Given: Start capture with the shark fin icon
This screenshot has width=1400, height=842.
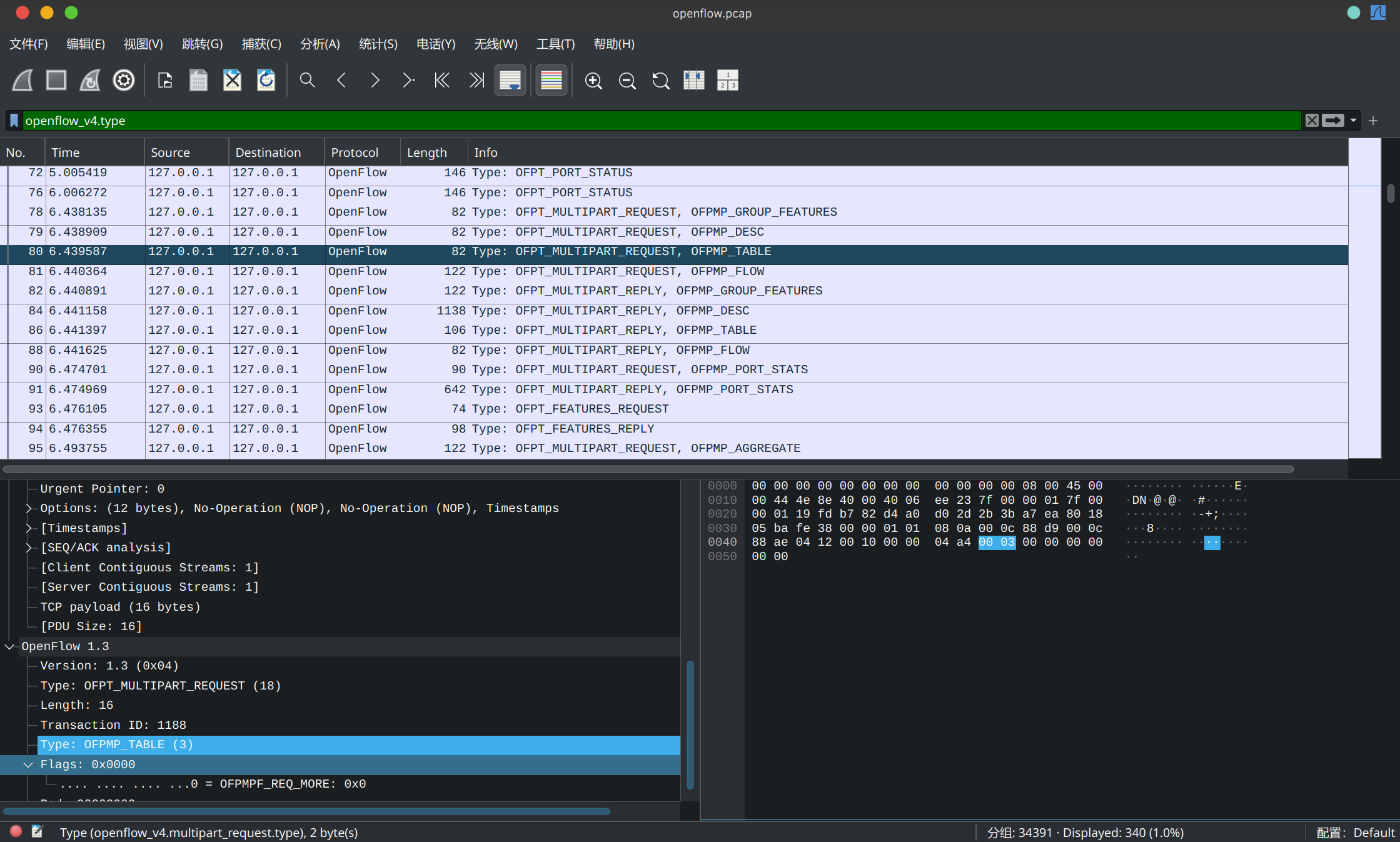Looking at the screenshot, I should (x=23, y=80).
